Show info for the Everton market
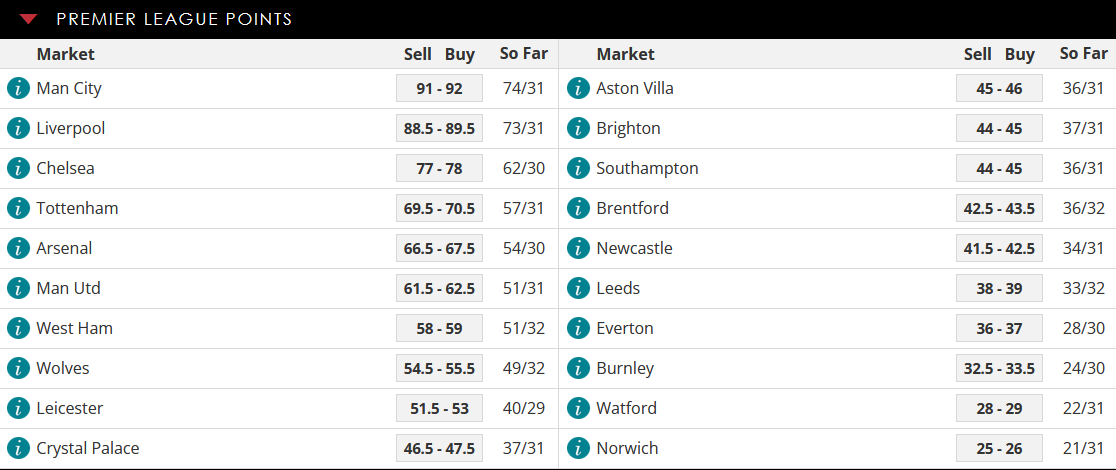The width and height of the screenshot is (1116, 470). [578, 328]
